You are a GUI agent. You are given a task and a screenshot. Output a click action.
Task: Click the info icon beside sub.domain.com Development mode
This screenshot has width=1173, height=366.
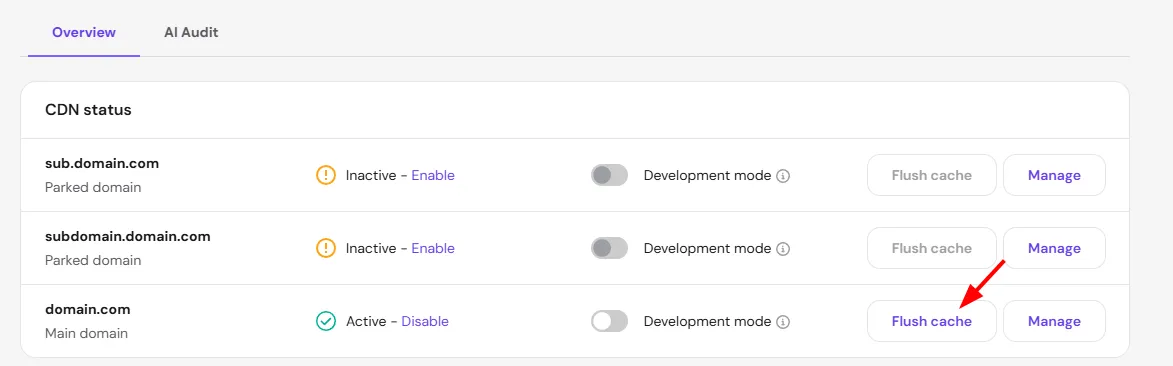click(783, 176)
